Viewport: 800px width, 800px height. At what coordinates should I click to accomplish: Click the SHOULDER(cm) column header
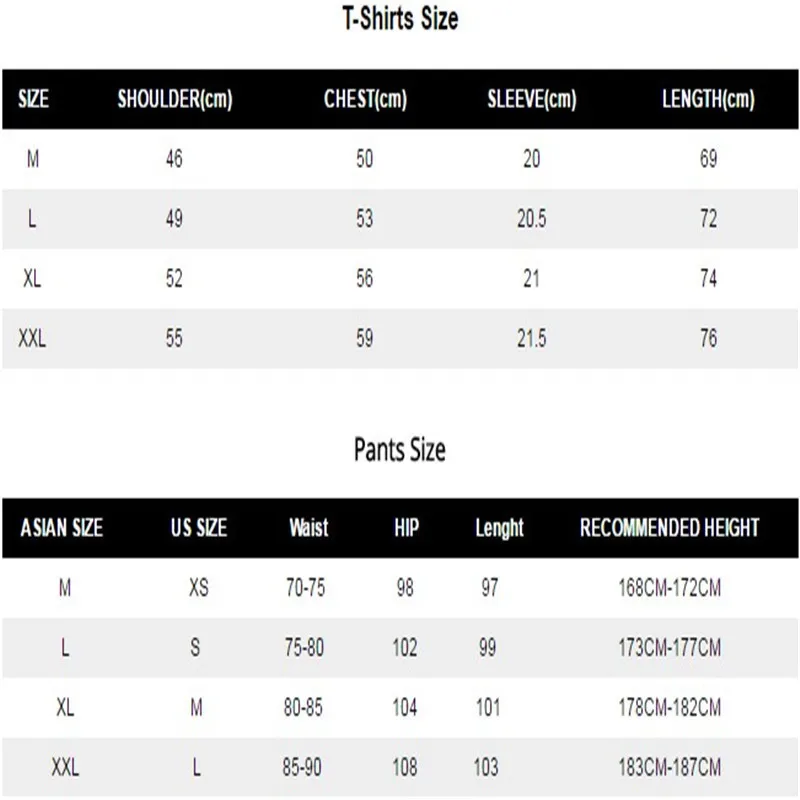click(x=174, y=100)
